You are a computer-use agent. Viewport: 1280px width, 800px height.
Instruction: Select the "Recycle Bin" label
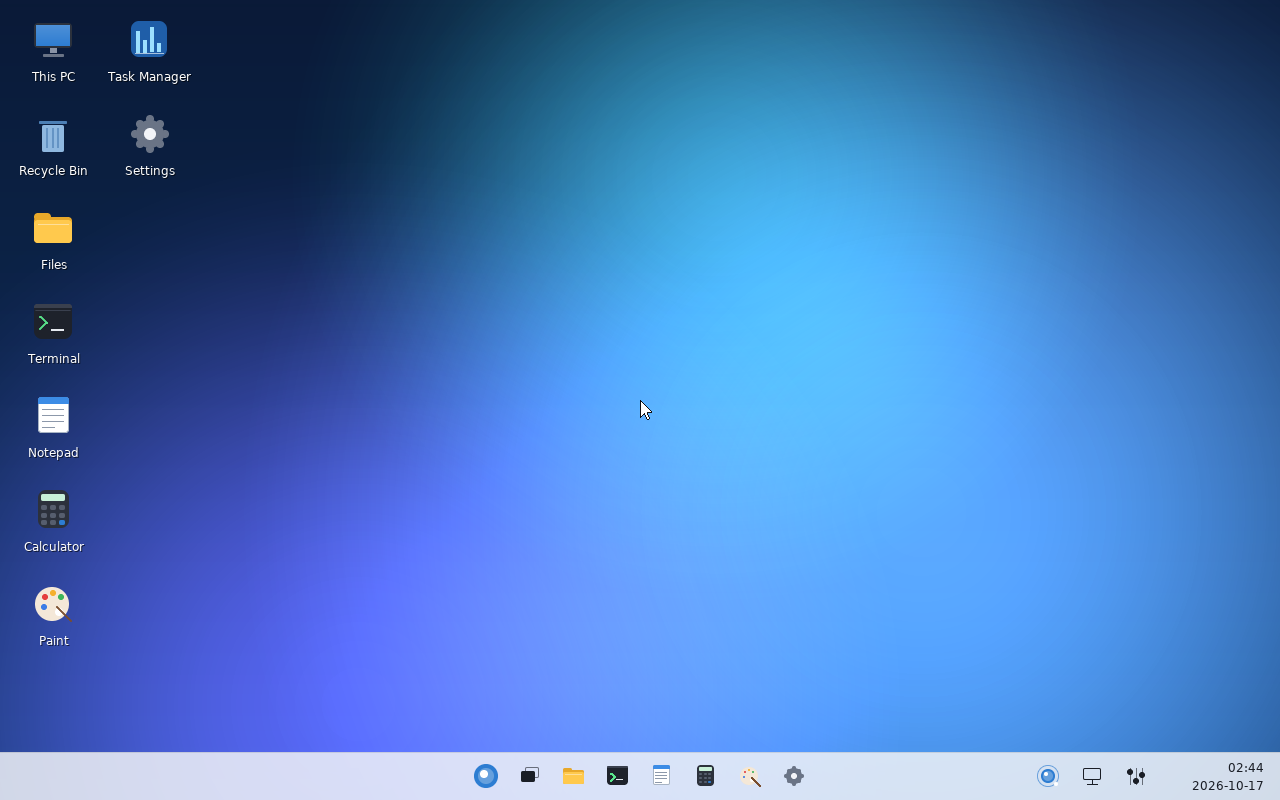pos(53,171)
